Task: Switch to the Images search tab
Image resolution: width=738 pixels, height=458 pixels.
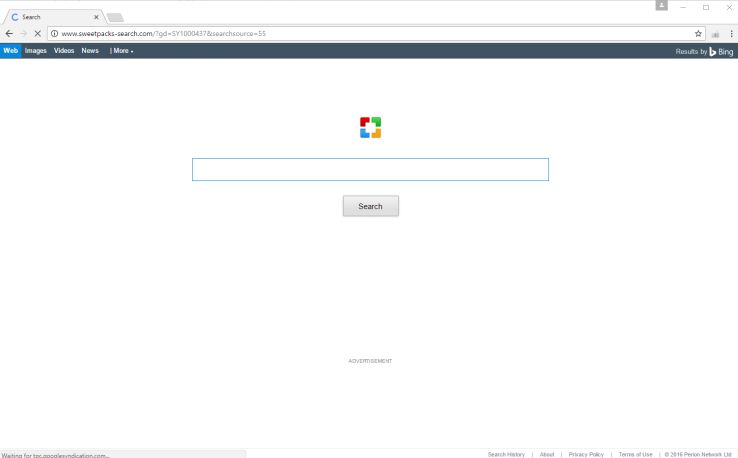Action: pos(36,51)
